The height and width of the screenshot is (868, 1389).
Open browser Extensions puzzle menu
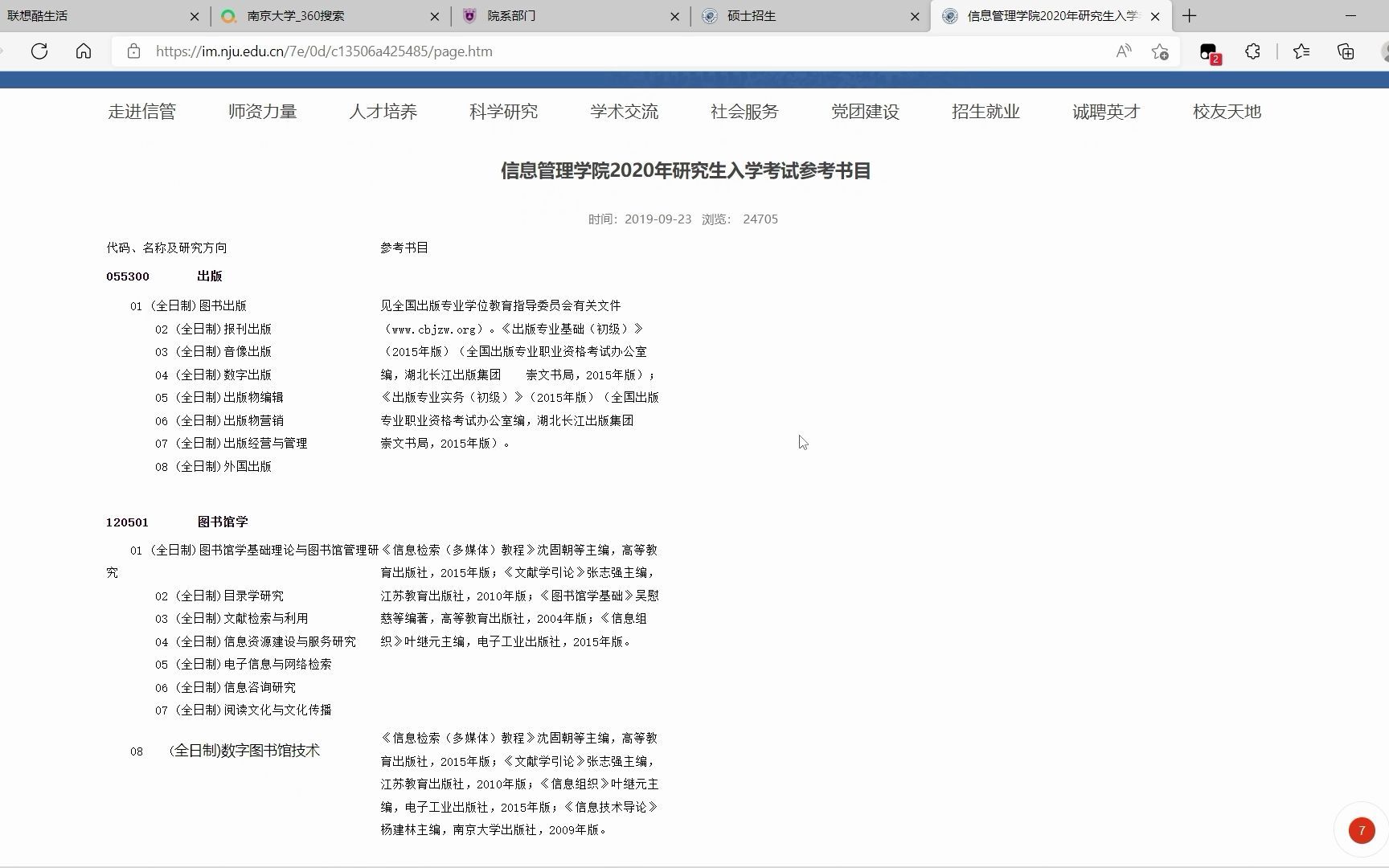1252,51
